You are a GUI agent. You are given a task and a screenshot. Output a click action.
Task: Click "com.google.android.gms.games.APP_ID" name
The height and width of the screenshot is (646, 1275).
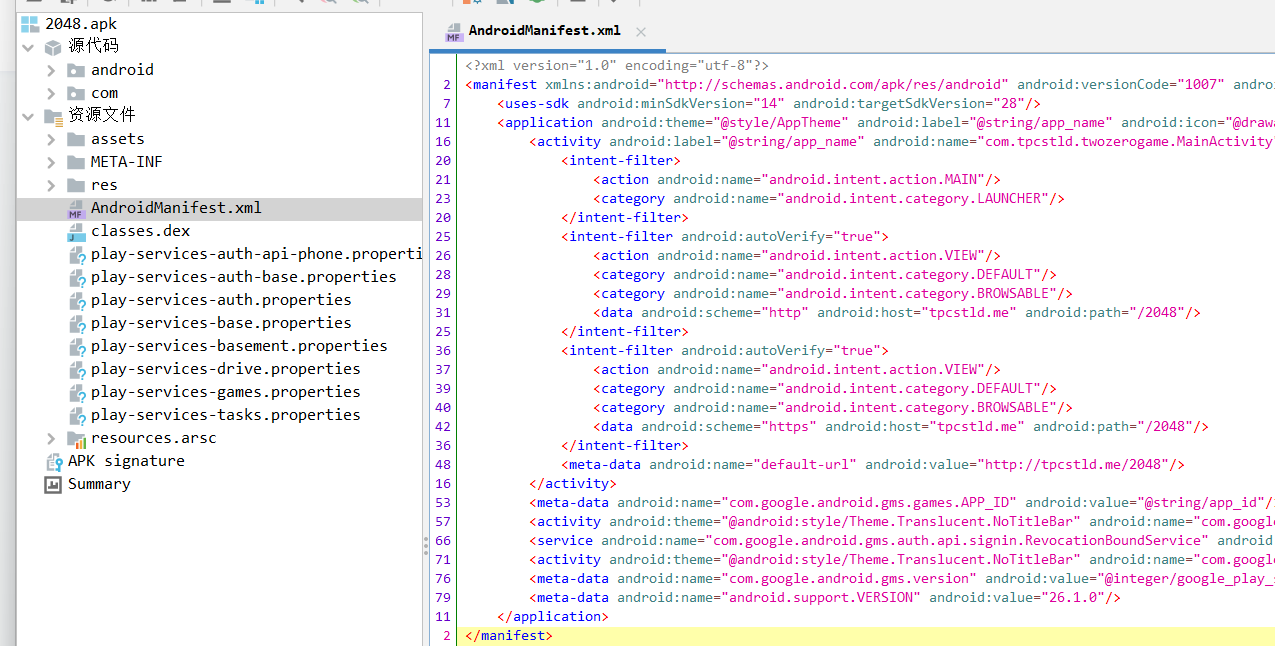click(869, 503)
